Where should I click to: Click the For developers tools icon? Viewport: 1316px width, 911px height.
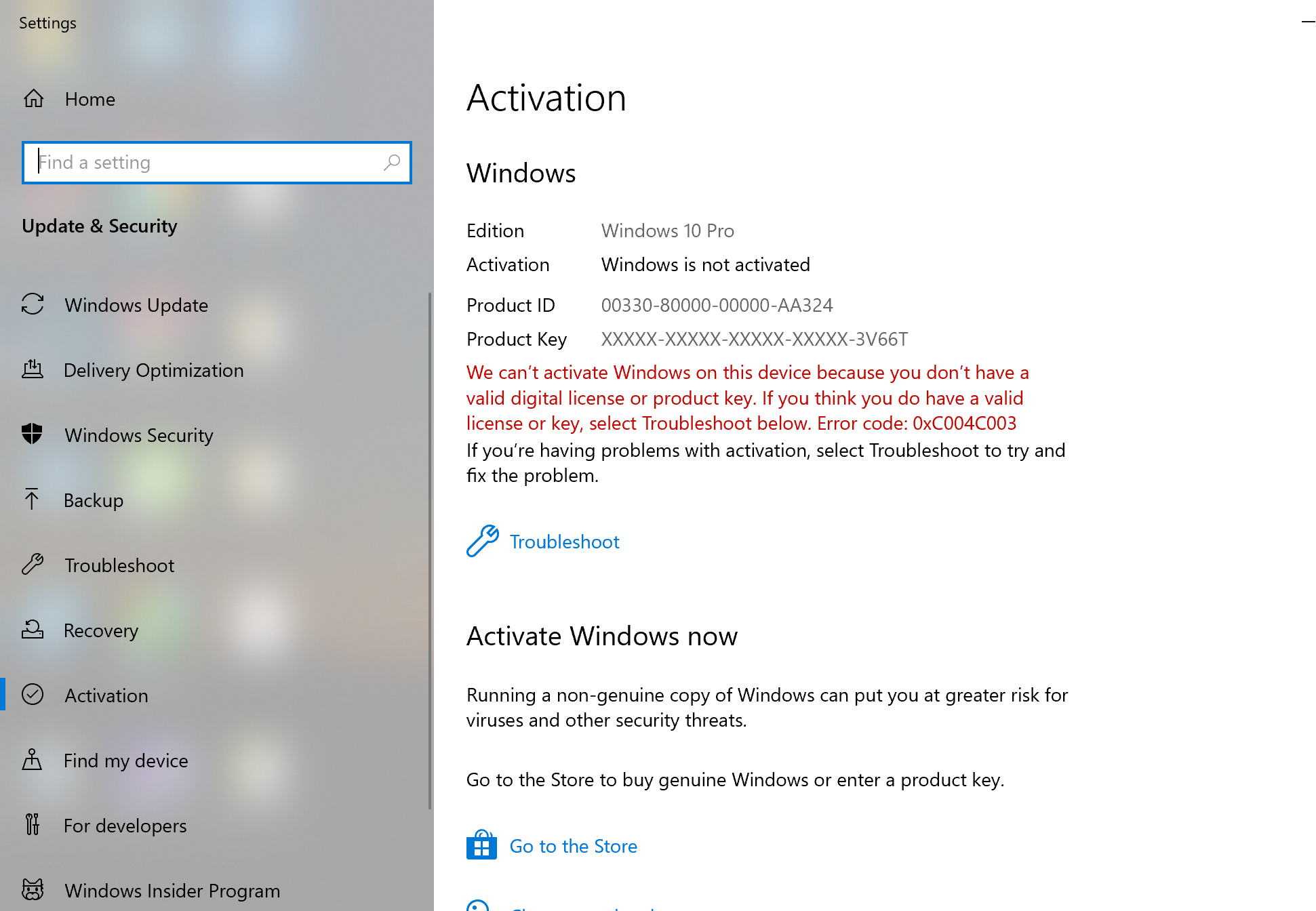32,824
